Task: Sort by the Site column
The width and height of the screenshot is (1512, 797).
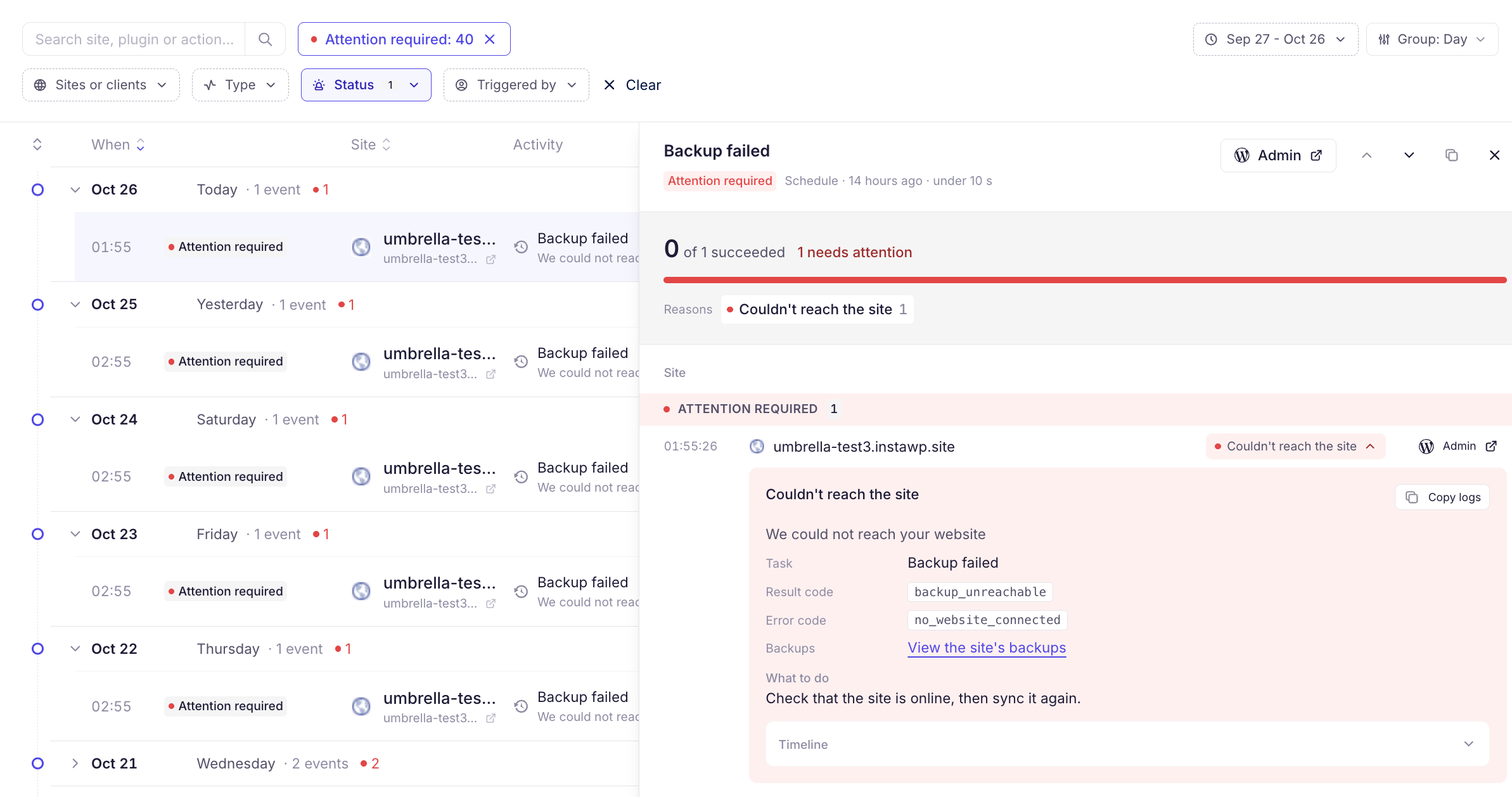Action: point(371,144)
